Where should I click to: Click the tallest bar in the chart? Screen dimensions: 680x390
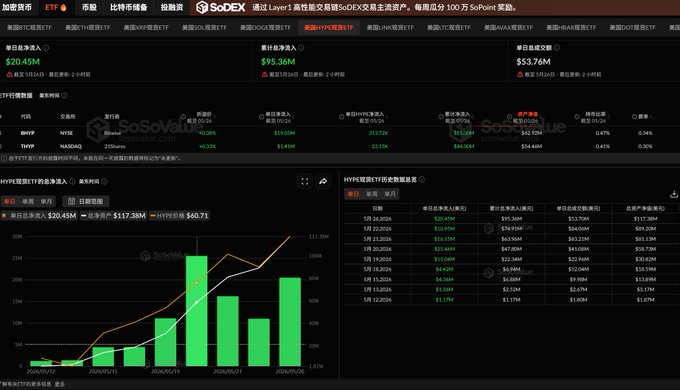tap(196, 311)
